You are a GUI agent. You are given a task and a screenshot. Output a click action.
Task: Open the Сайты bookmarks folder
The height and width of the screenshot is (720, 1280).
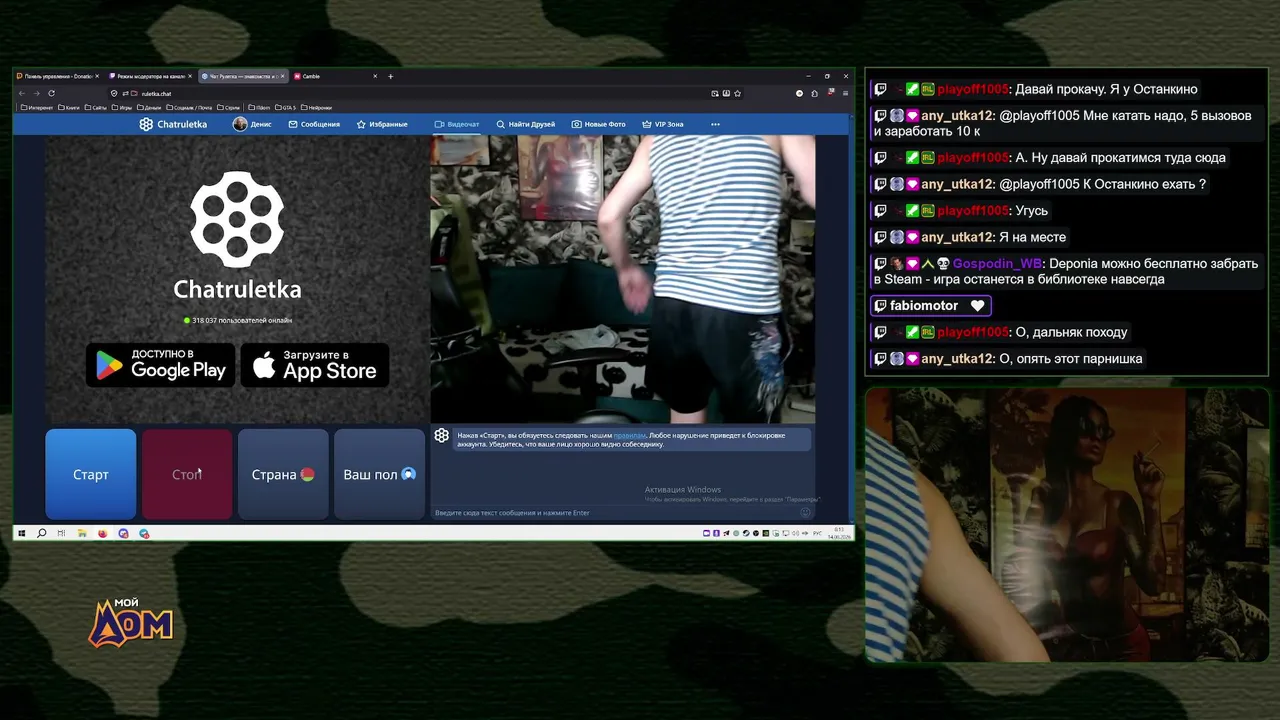click(x=96, y=107)
